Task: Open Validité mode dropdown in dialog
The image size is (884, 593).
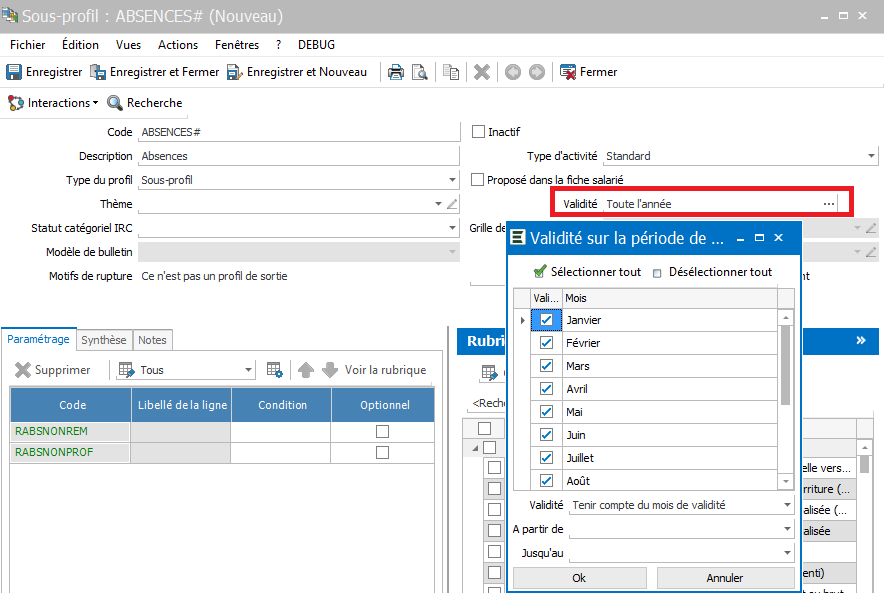Action: point(788,505)
